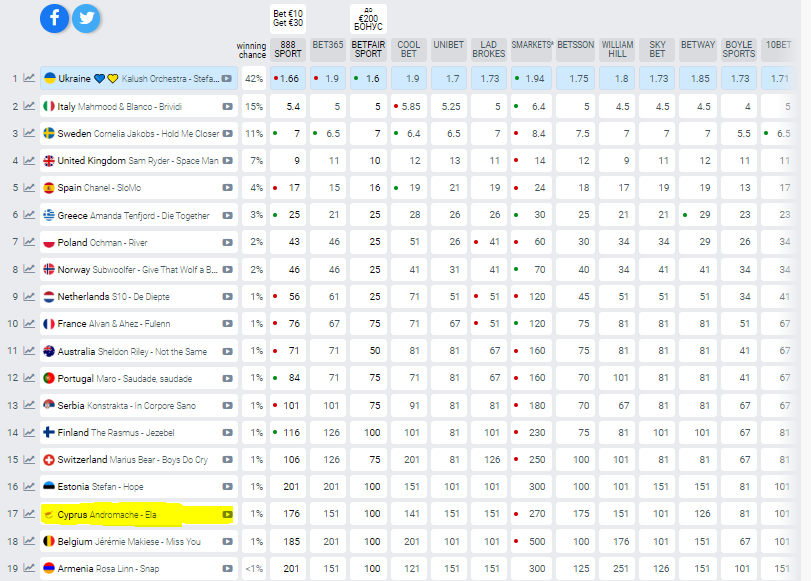Screen dimensions: 811x581
Task: Play the Norway Subwoolfer video
Action: (x=227, y=270)
